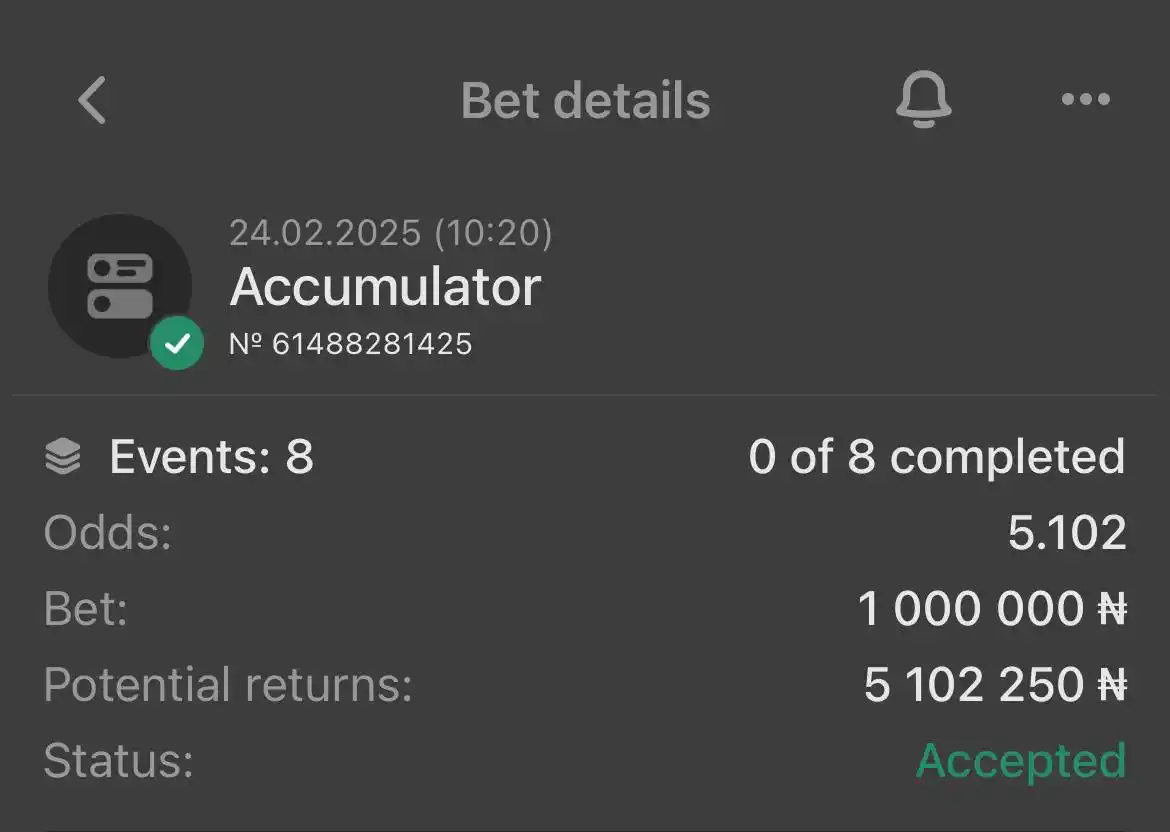Select bet number 61488281425

351,344
